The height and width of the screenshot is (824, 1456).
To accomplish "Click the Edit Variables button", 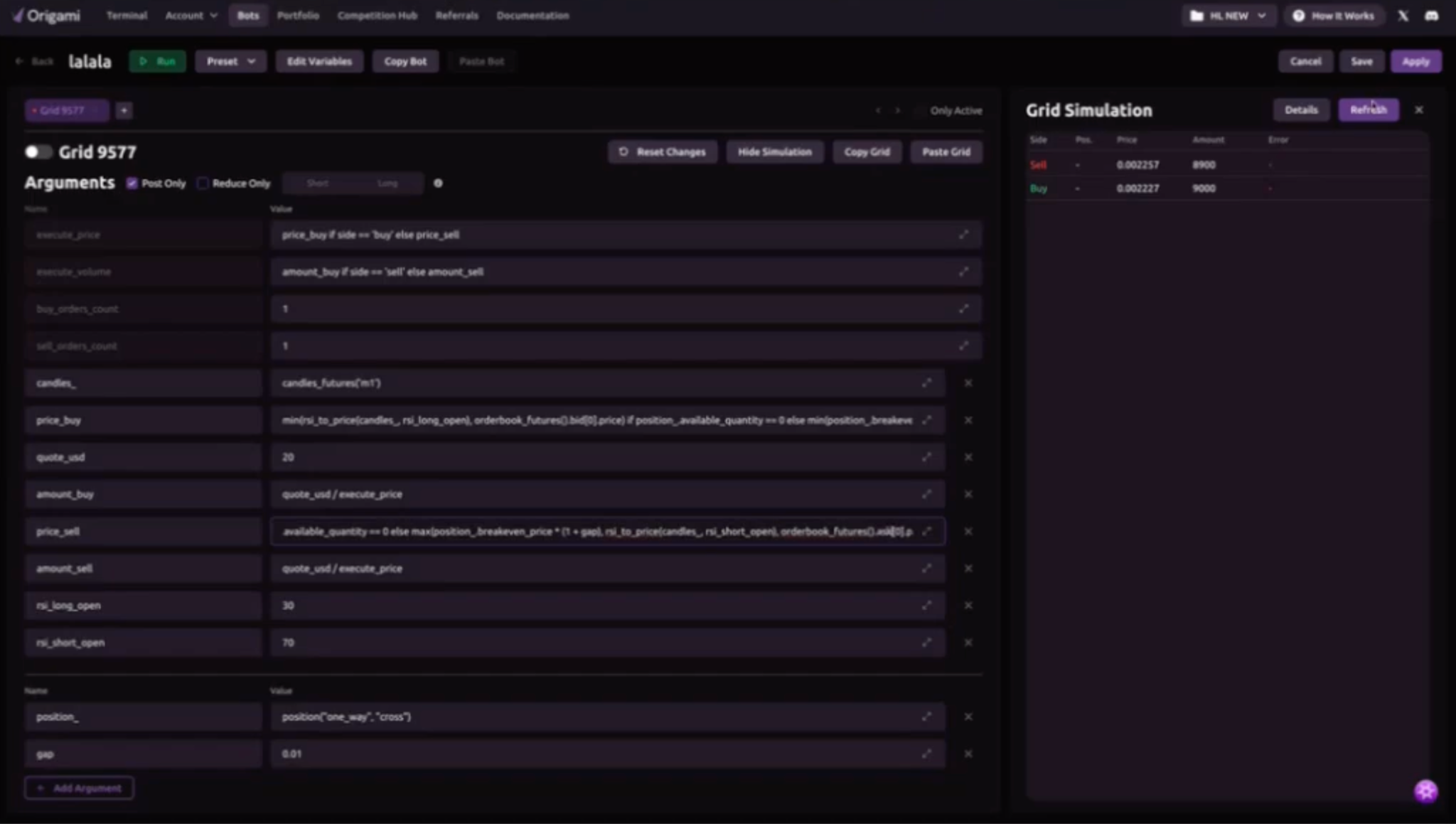I will [319, 61].
